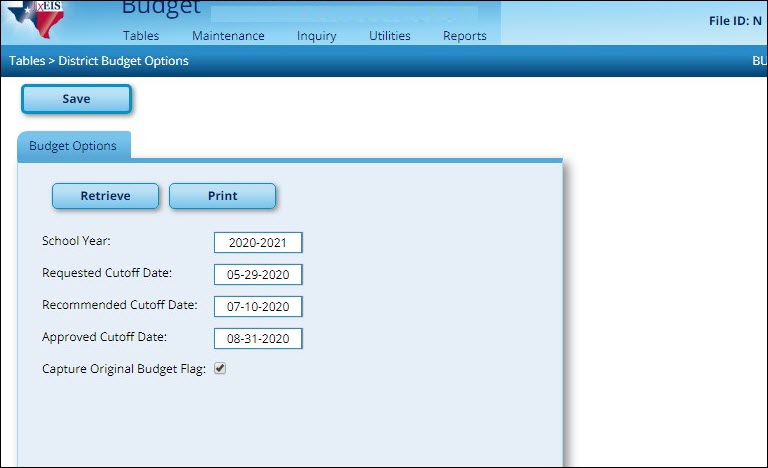Click the Retrieve button
Image resolution: width=768 pixels, height=468 pixels.
pyautogui.click(x=105, y=196)
